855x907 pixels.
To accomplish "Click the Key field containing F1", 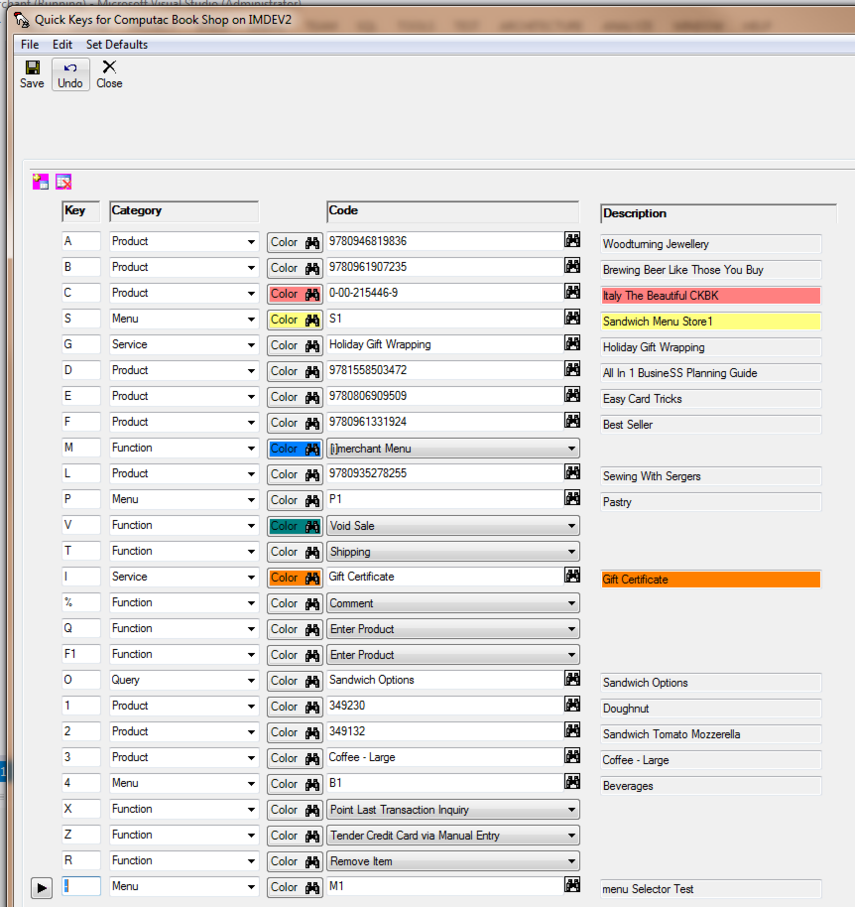I will click(81, 654).
